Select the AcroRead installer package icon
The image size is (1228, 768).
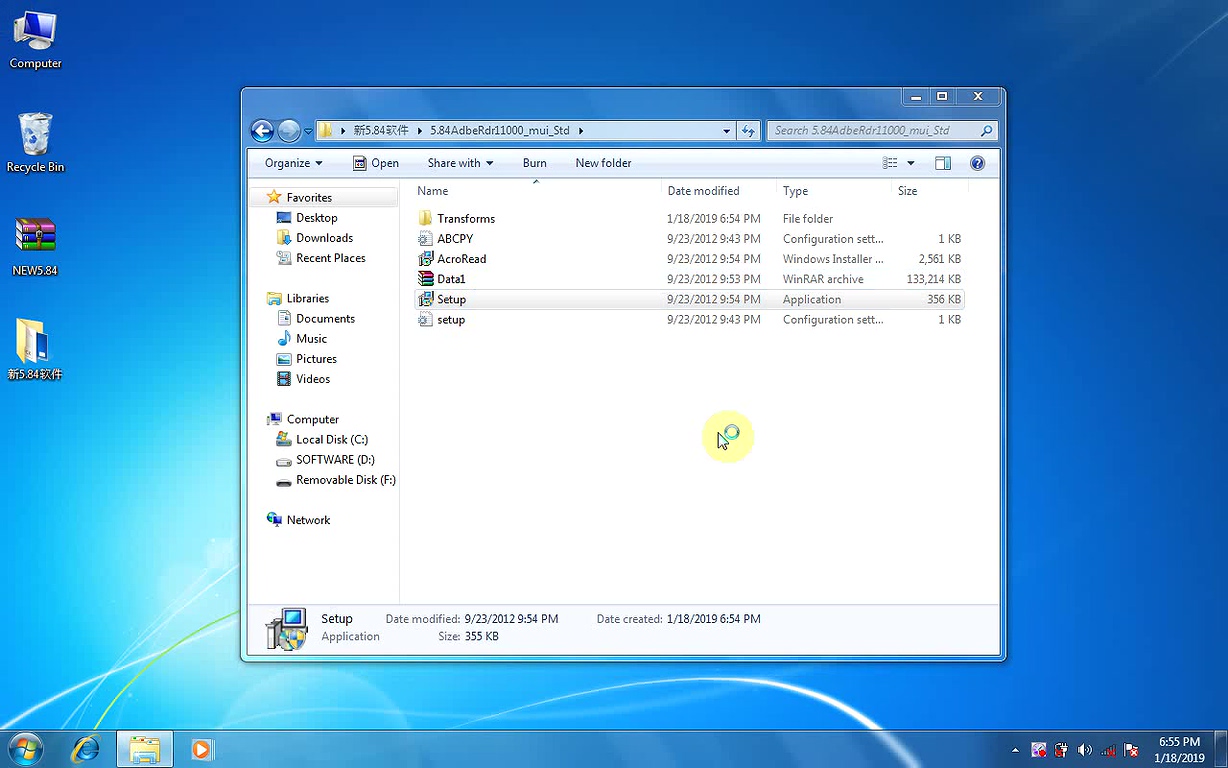pos(426,259)
